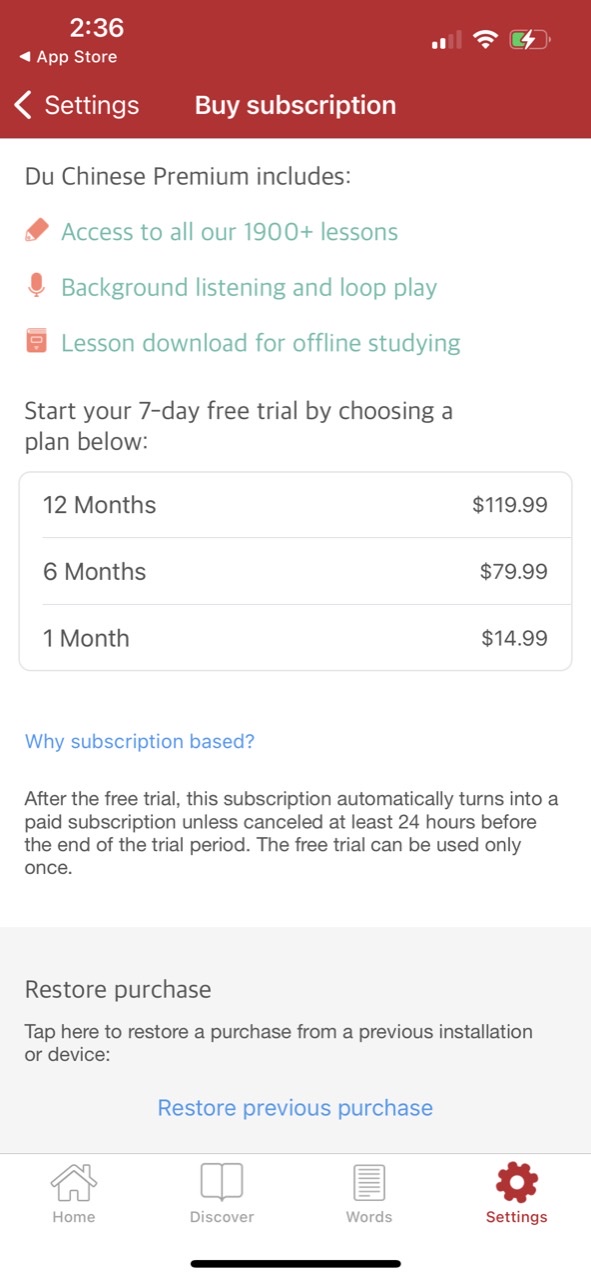Choose the 6 Months plan
Viewport: 591px width, 1280px height.
(295, 571)
